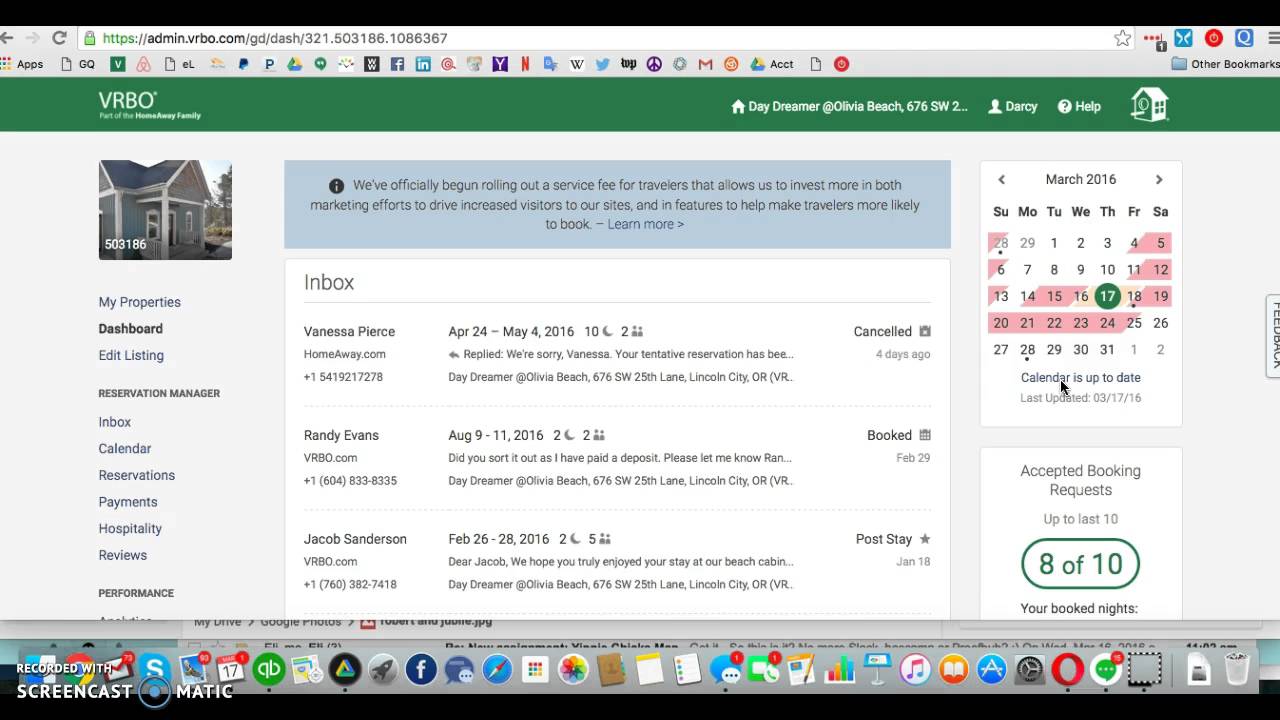Viewport: 1280px width, 720px height.
Task: Open the Netflix N bookmark
Action: click(525, 64)
